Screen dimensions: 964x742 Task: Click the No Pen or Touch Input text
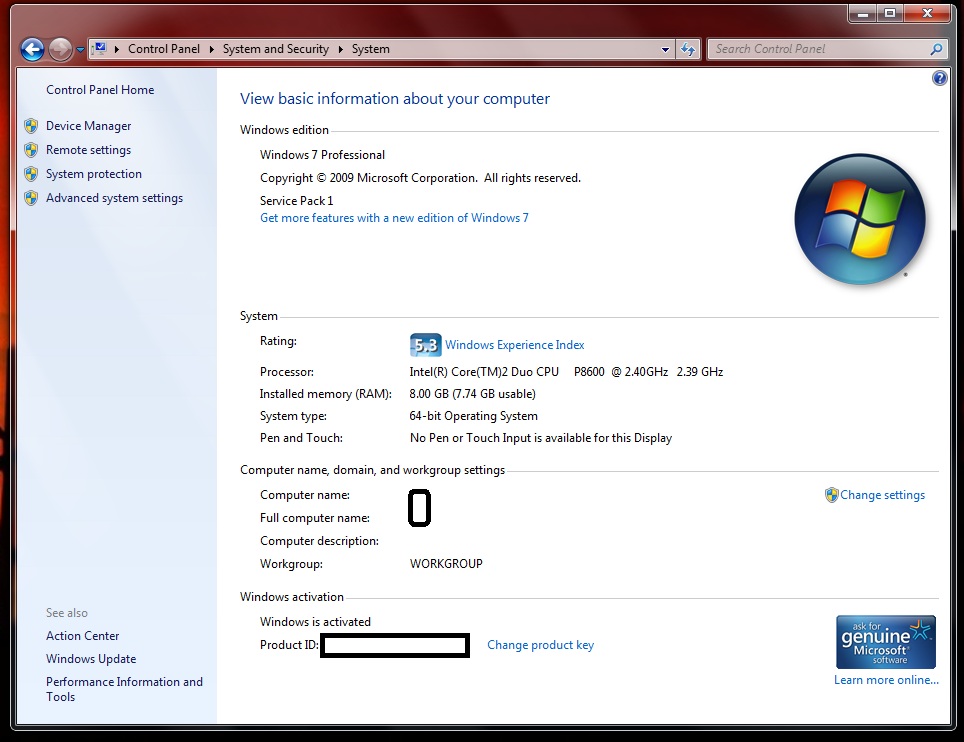(541, 438)
